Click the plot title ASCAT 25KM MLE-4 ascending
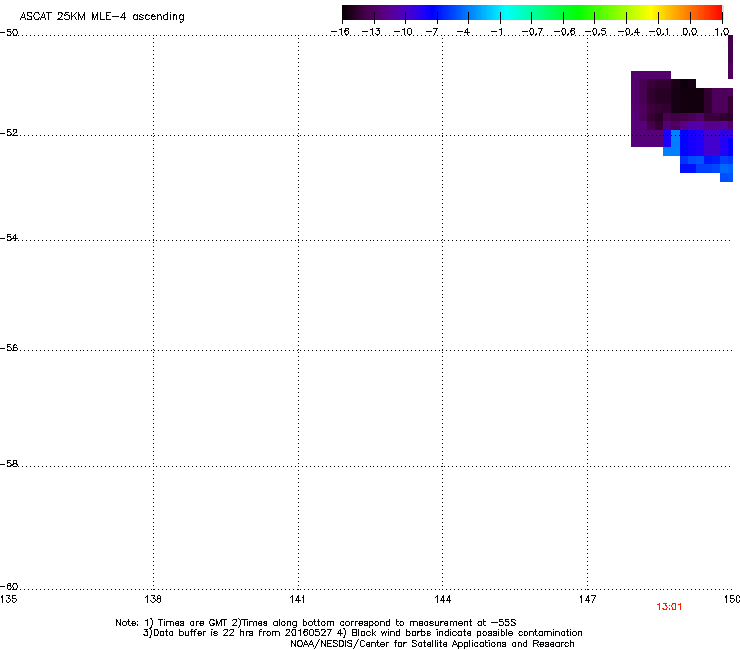This screenshot has height=650, width=740. pyautogui.click(x=102, y=17)
